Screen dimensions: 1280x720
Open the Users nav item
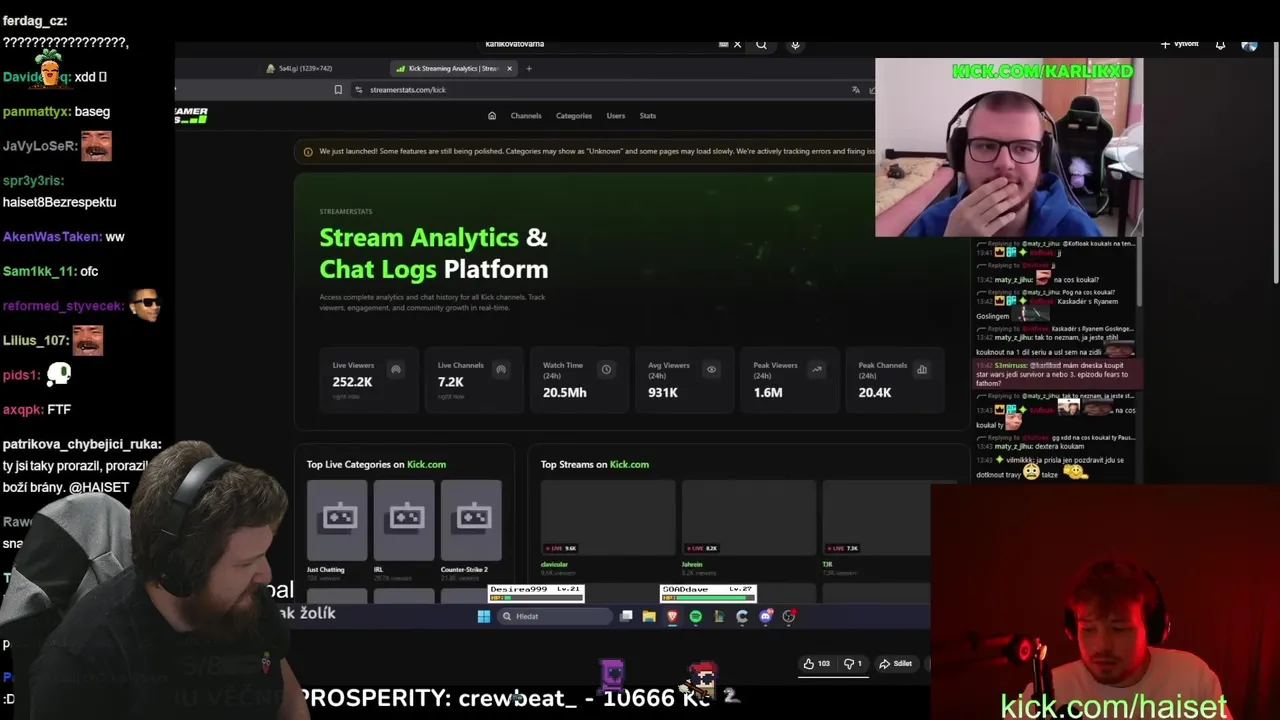click(616, 116)
